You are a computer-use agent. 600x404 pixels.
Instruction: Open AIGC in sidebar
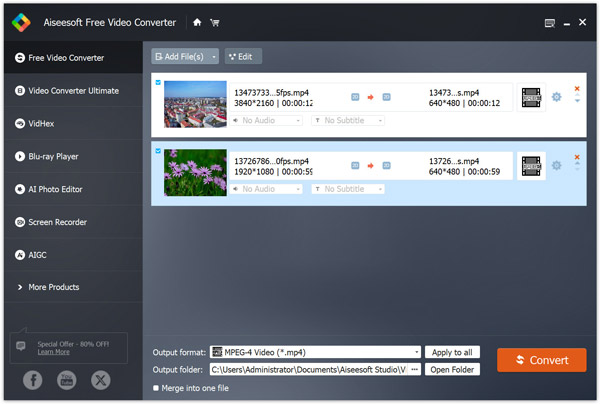click(x=73, y=255)
